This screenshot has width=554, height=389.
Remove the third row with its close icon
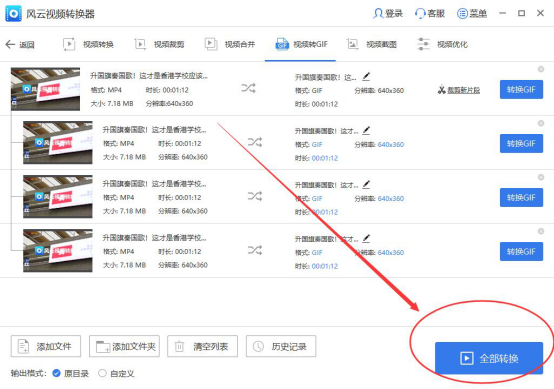(x=541, y=177)
